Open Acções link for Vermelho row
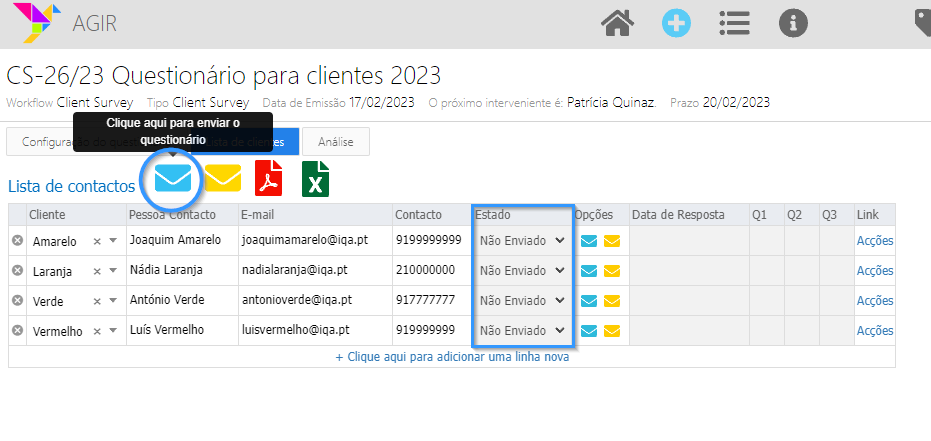The image size is (931, 441). (875, 331)
